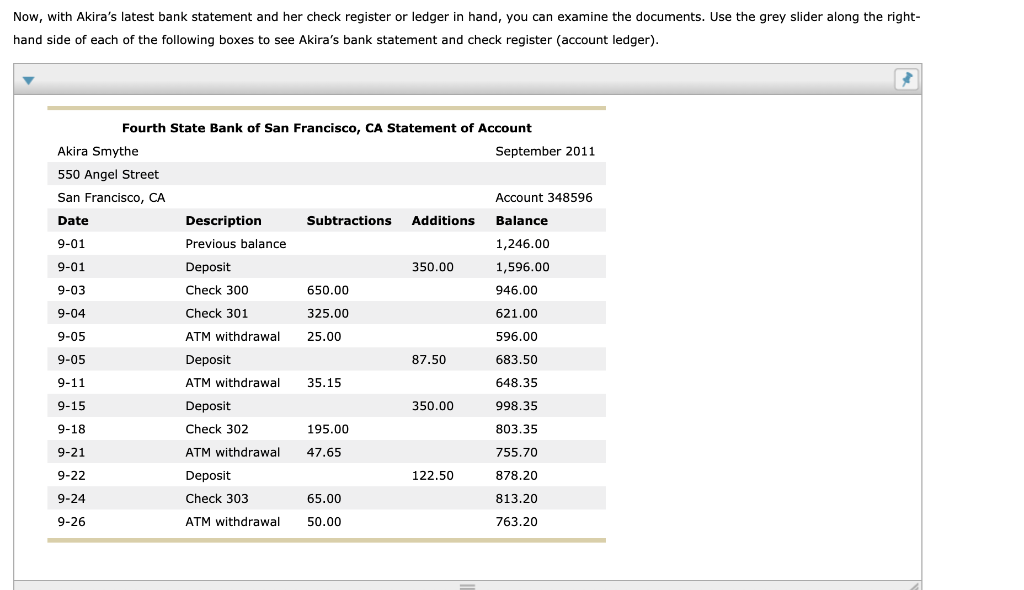Viewport: 1024px width, 590px height.
Task: Select the Additions column header
Action: (x=443, y=220)
